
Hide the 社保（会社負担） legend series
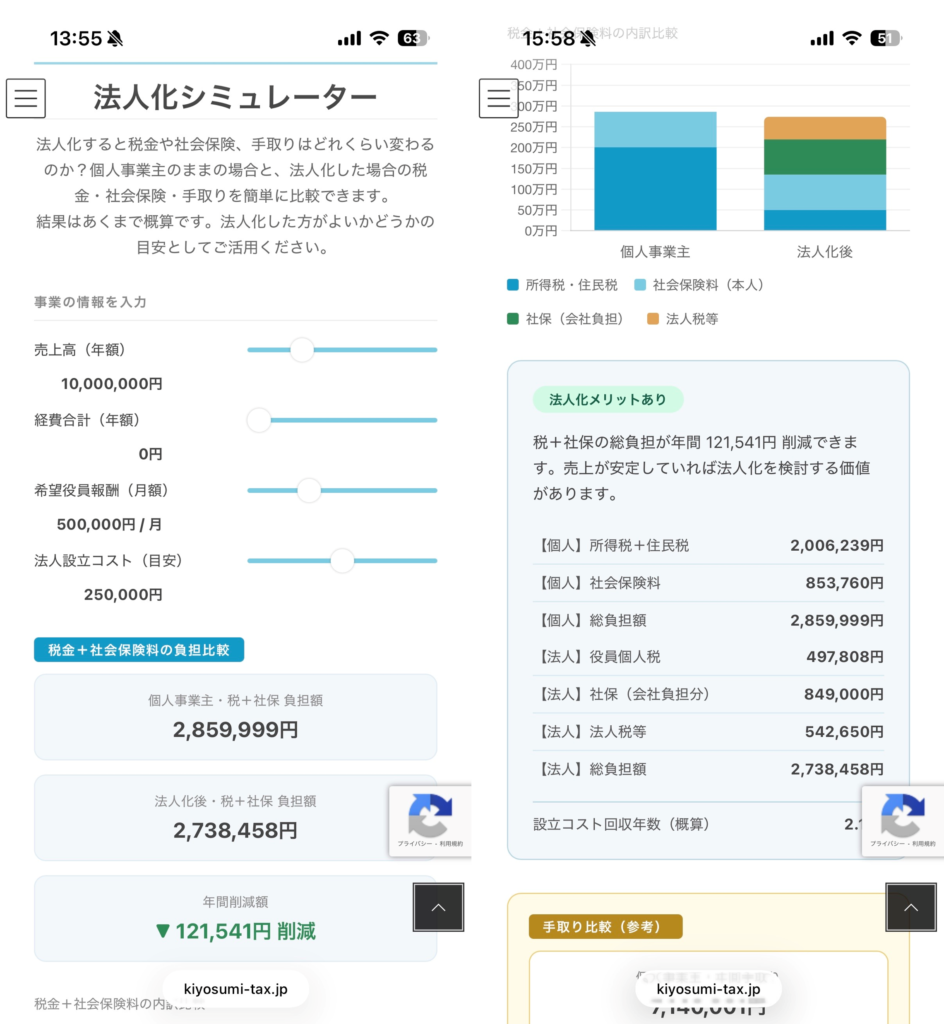coord(567,319)
